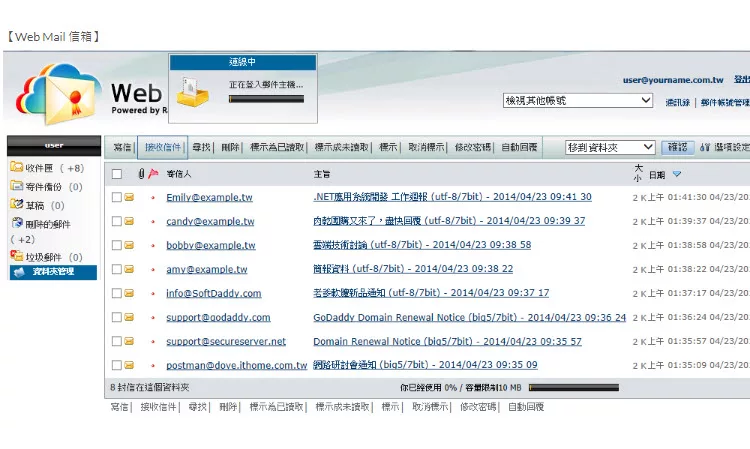Click 接收信件 in the top toolbar

[x=162, y=147]
